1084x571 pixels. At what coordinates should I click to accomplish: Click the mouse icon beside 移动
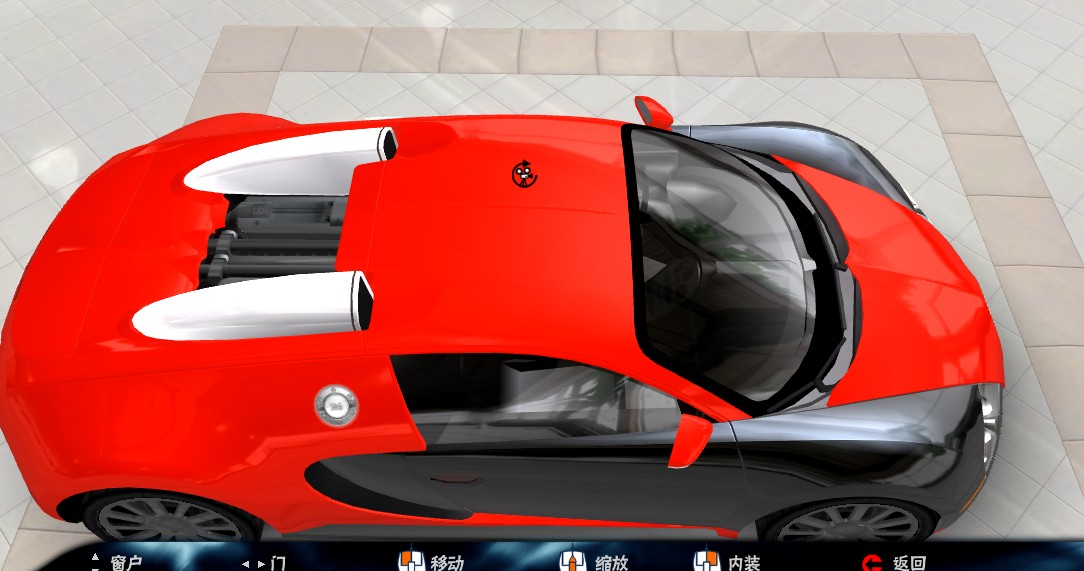click(x=407, y=562)
